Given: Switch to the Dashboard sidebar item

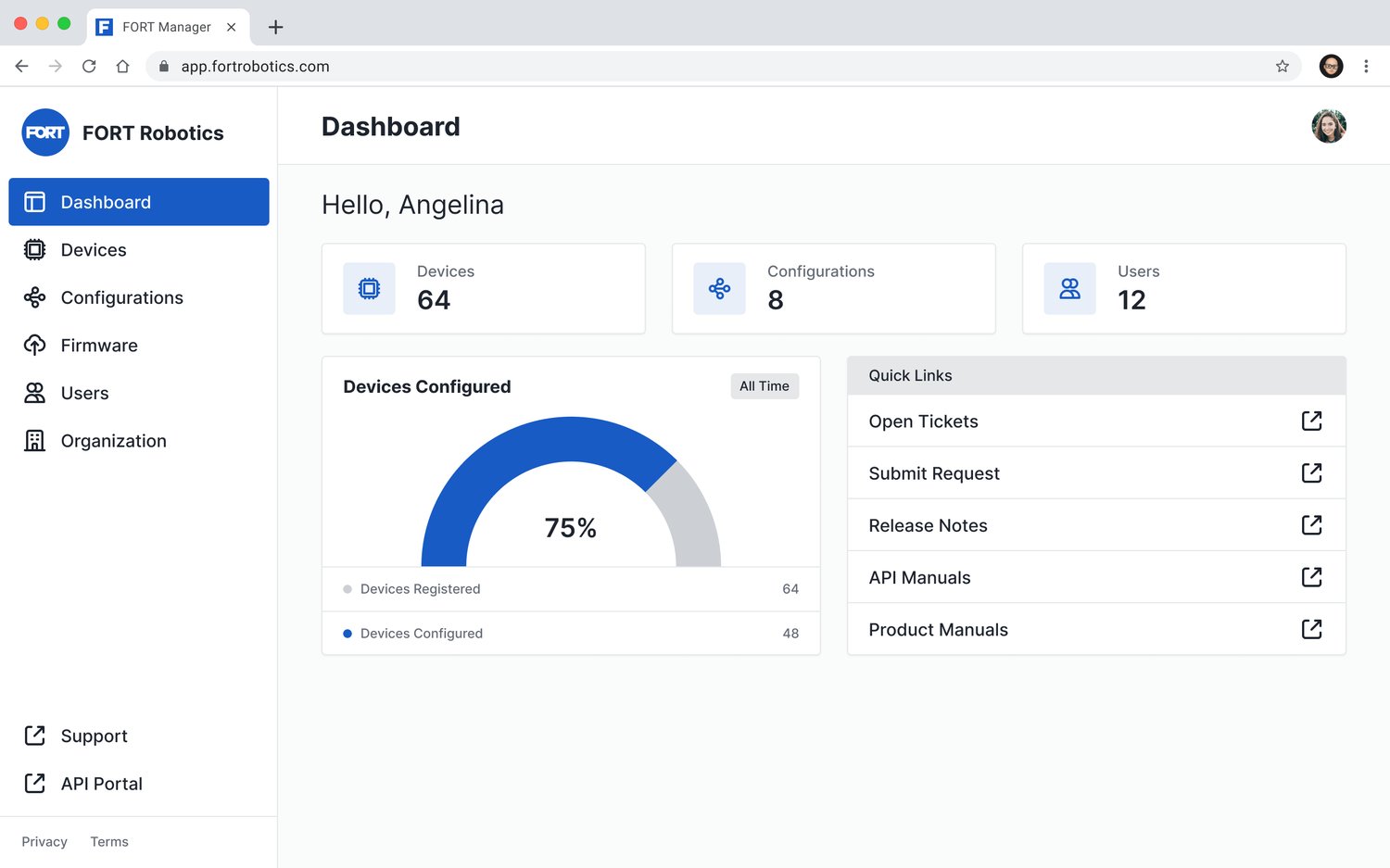Looking at the screenshot, I should coord(105,201).
